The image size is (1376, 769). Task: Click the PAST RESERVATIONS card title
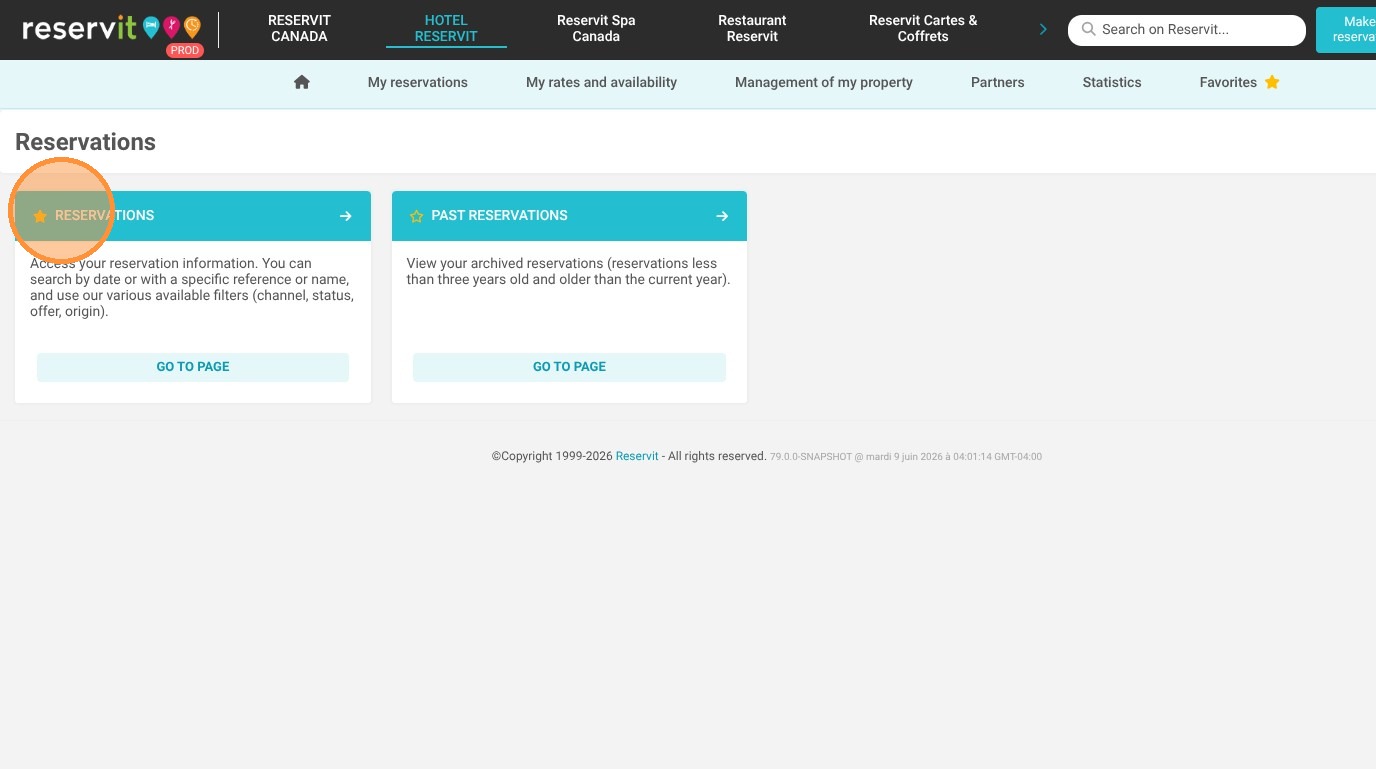point(499,216)
